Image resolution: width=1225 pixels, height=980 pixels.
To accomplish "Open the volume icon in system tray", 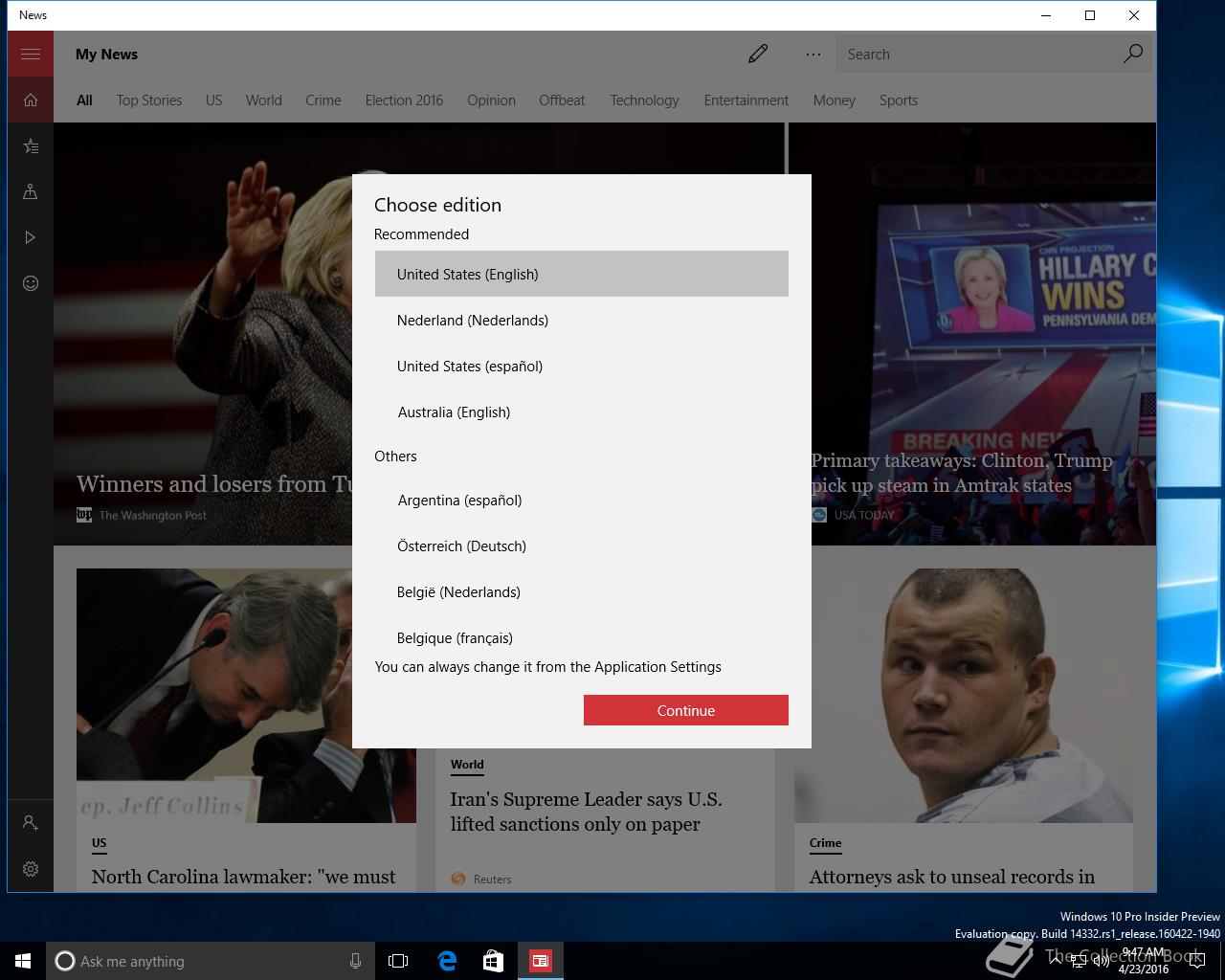I will (1102, 961).
